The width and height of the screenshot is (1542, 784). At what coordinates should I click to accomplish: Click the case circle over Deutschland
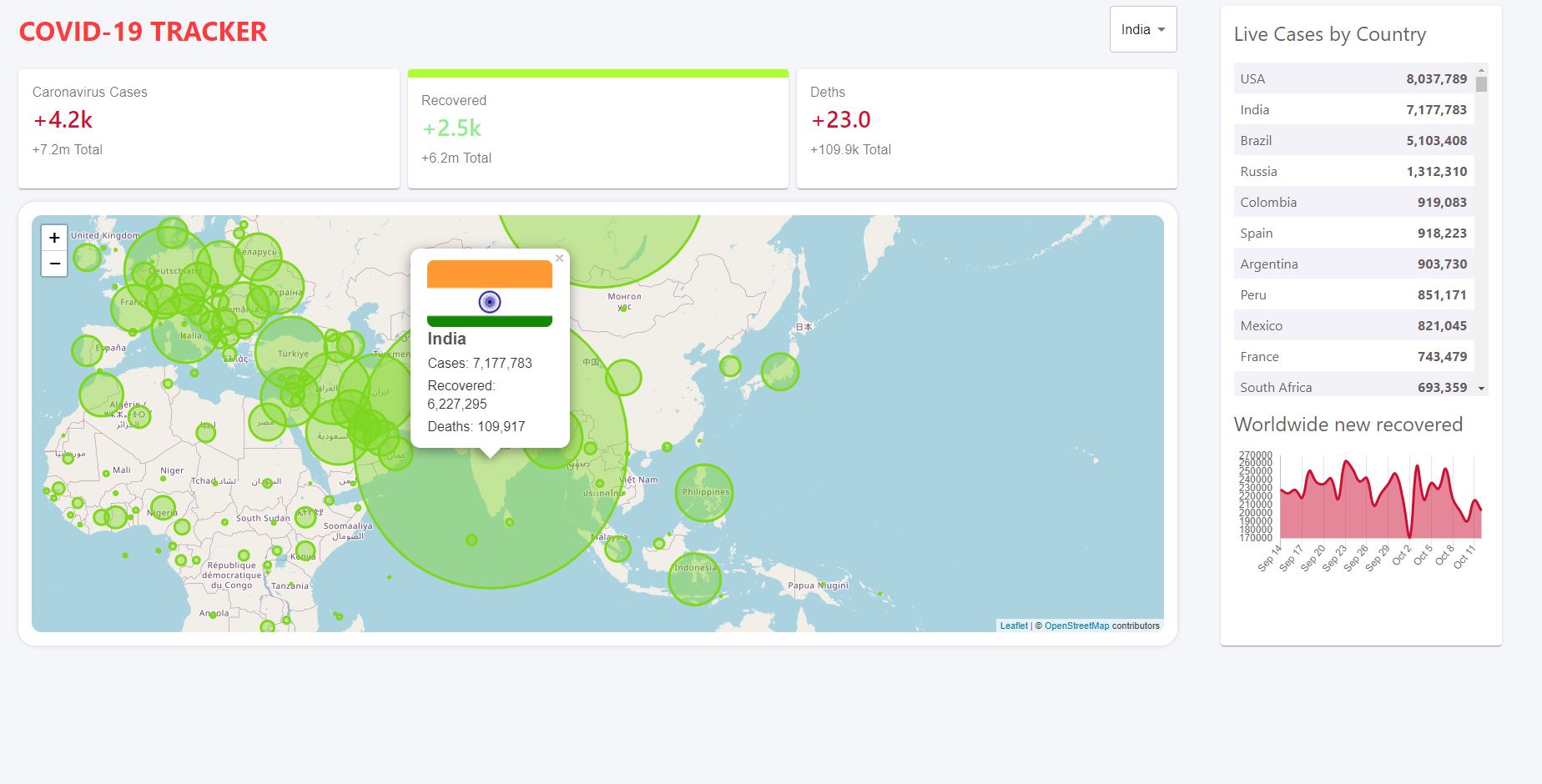pos(175,271)
